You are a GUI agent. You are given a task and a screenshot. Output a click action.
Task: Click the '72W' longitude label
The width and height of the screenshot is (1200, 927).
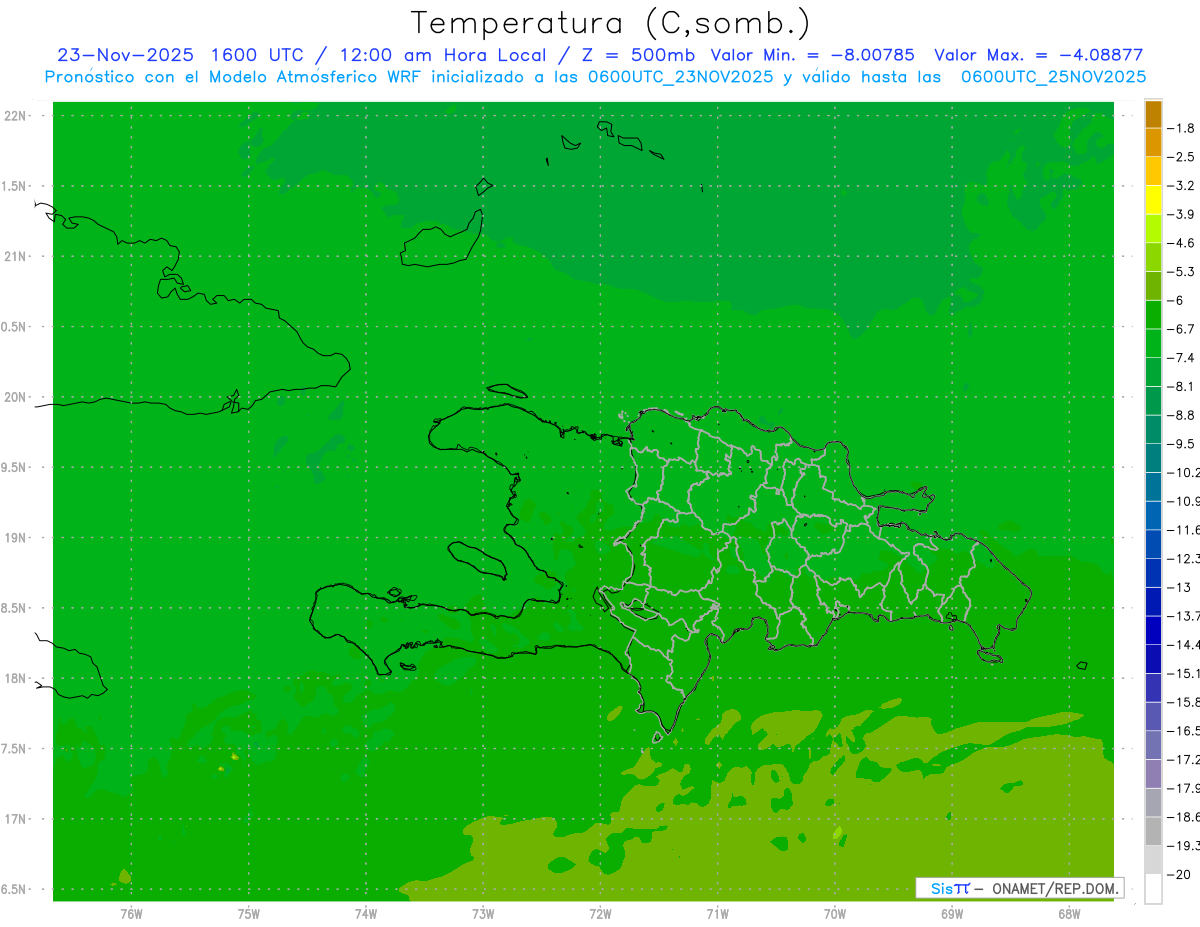[x=600, y=914]
